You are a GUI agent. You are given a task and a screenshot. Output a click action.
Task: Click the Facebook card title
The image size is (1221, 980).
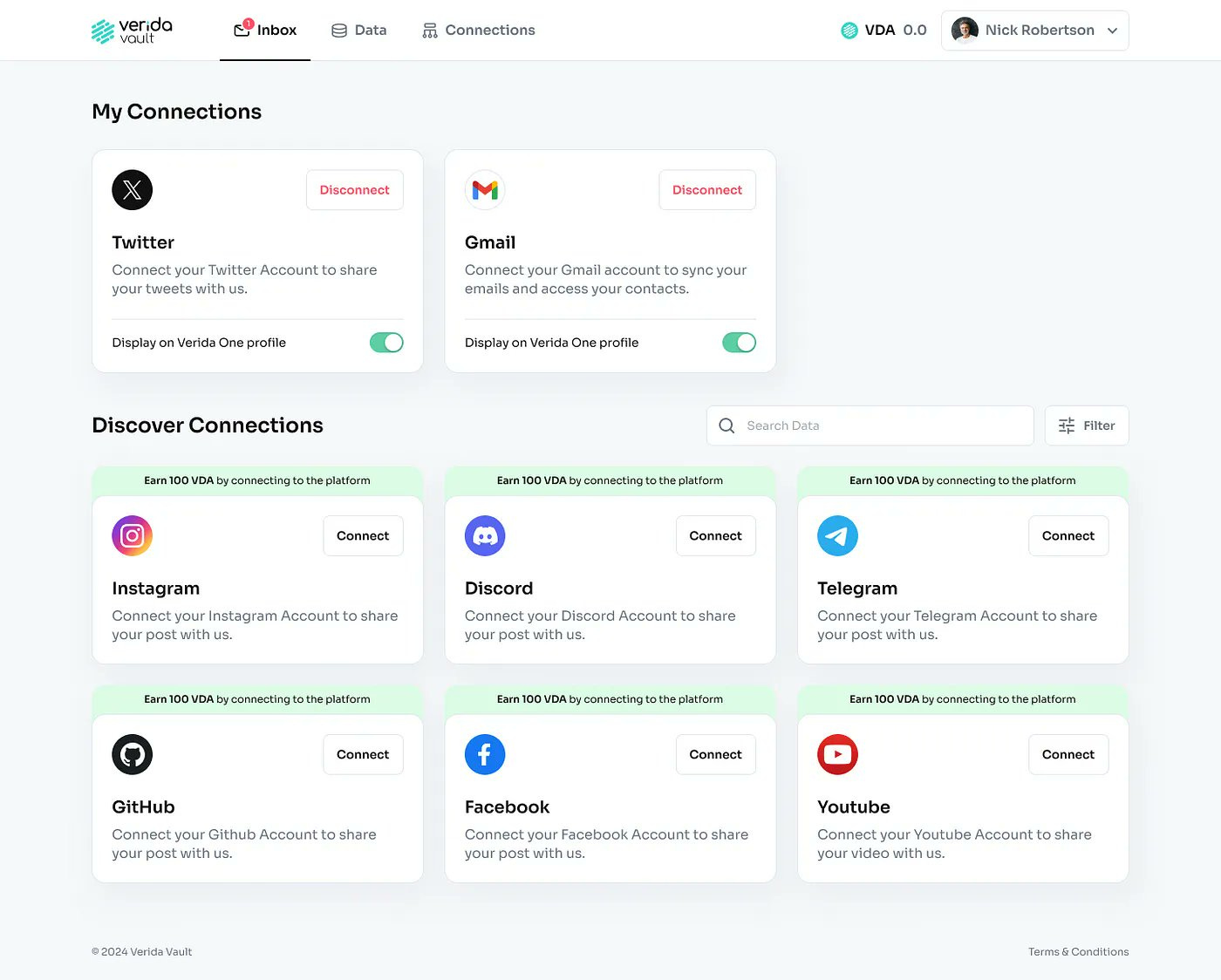coord(508,807)
